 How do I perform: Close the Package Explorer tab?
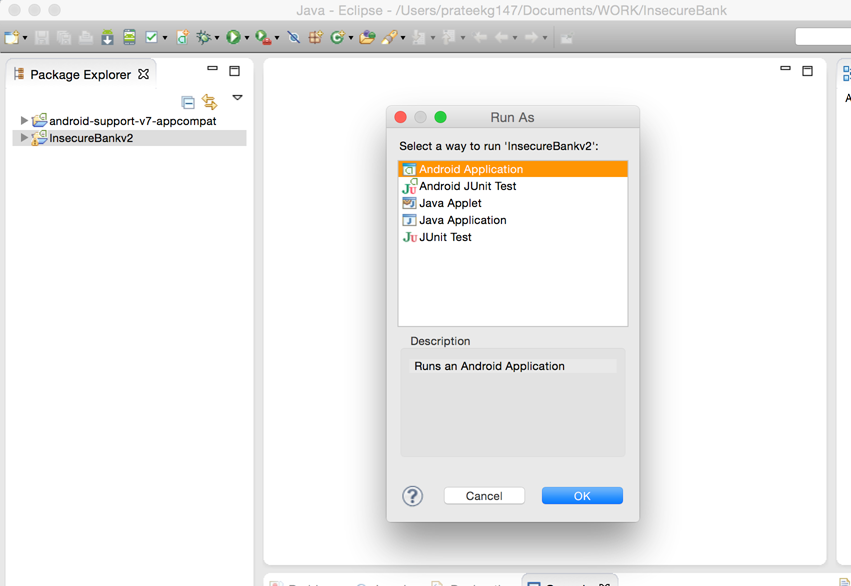tap(143, 74)
